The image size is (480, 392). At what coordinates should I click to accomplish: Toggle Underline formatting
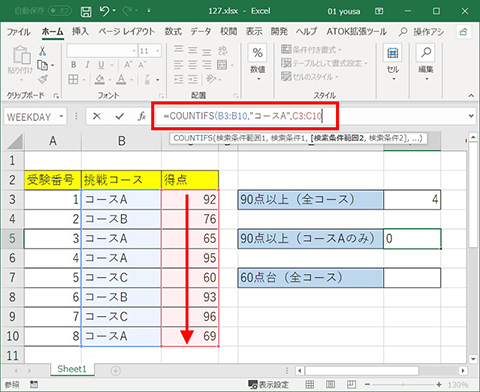(x=101, y=65)
